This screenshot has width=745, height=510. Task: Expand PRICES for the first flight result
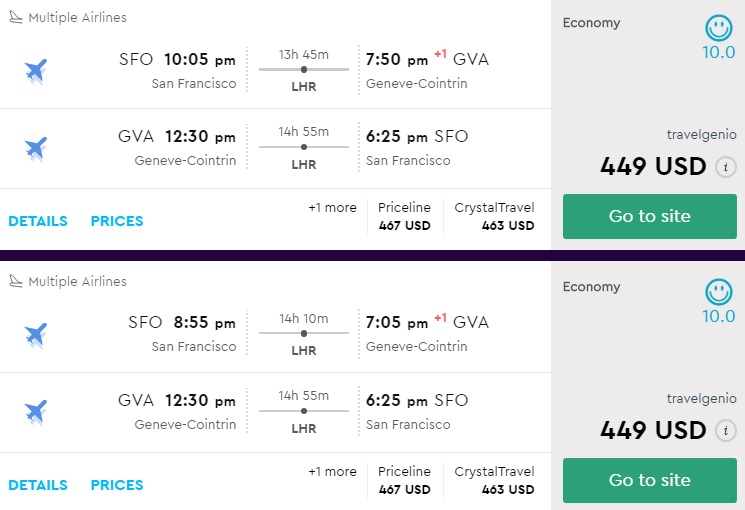pyautogui.click(x=117, y=221)
